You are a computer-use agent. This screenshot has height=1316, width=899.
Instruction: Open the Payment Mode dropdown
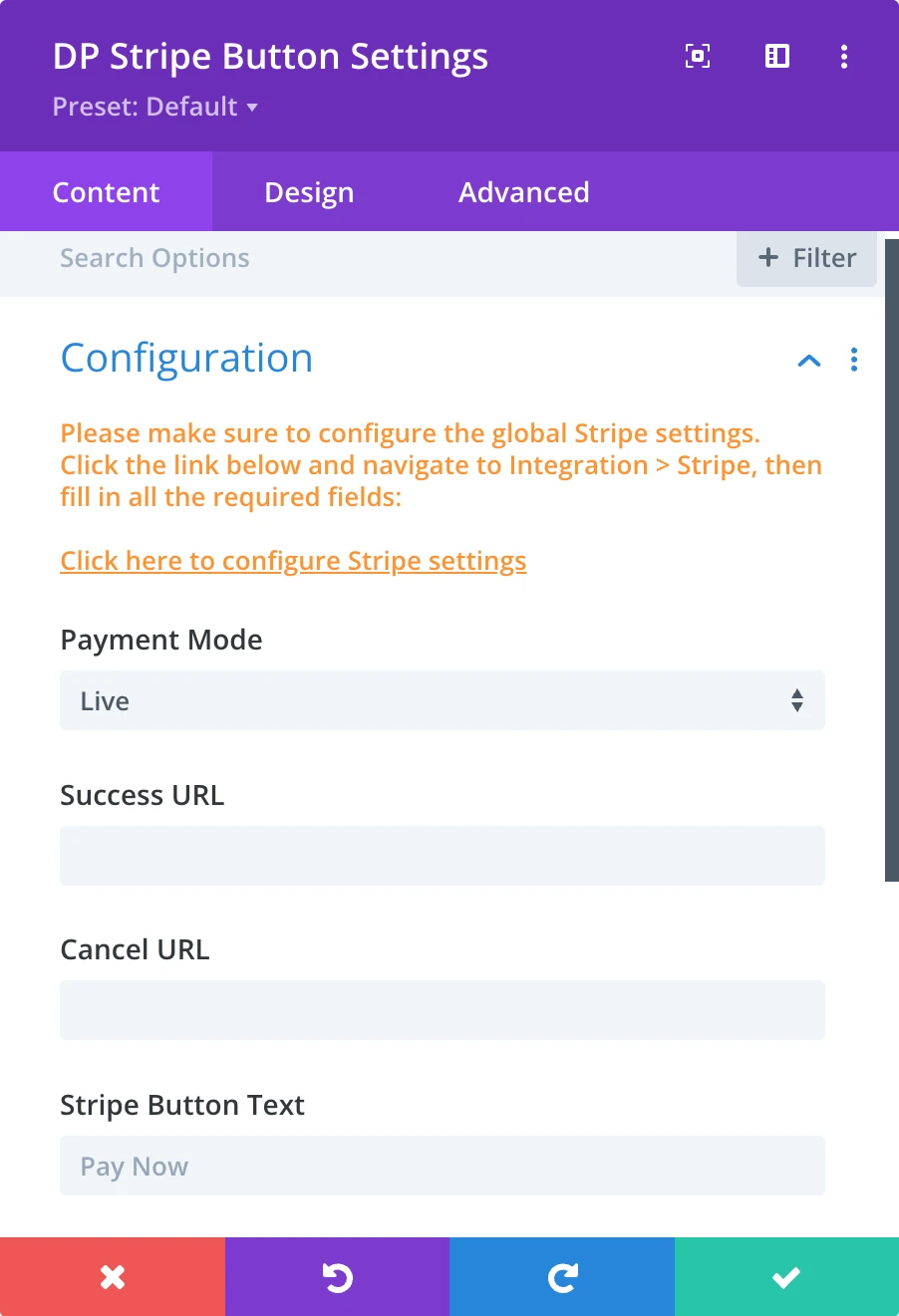443,701
